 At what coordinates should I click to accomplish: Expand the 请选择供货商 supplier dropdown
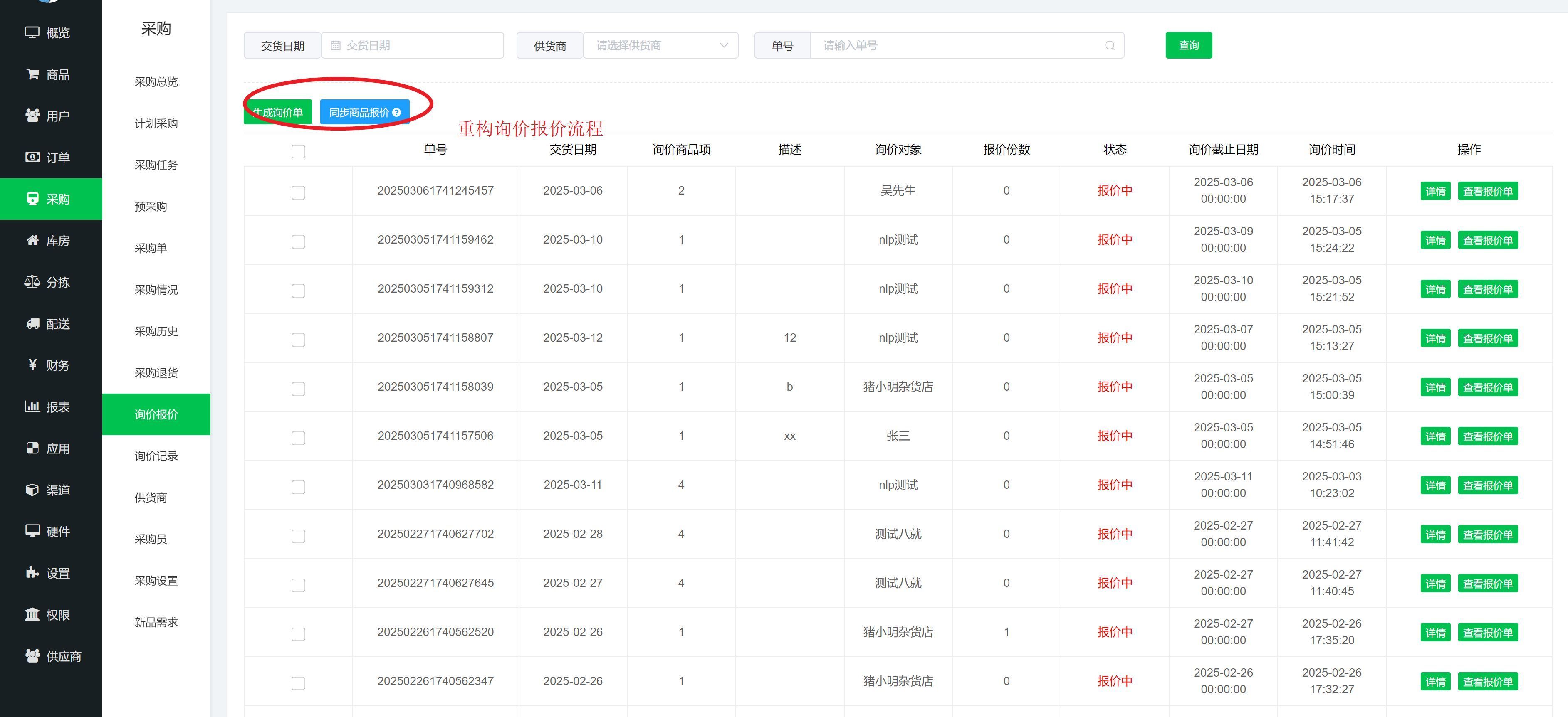(x=661, y=46)
